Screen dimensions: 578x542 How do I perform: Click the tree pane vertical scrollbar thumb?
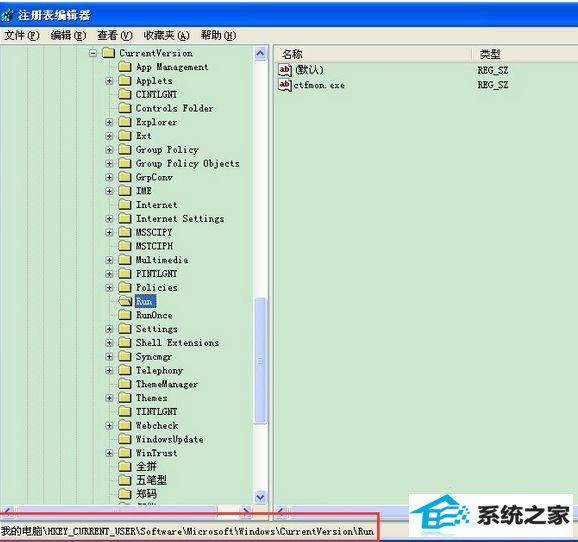click(260, 361)
